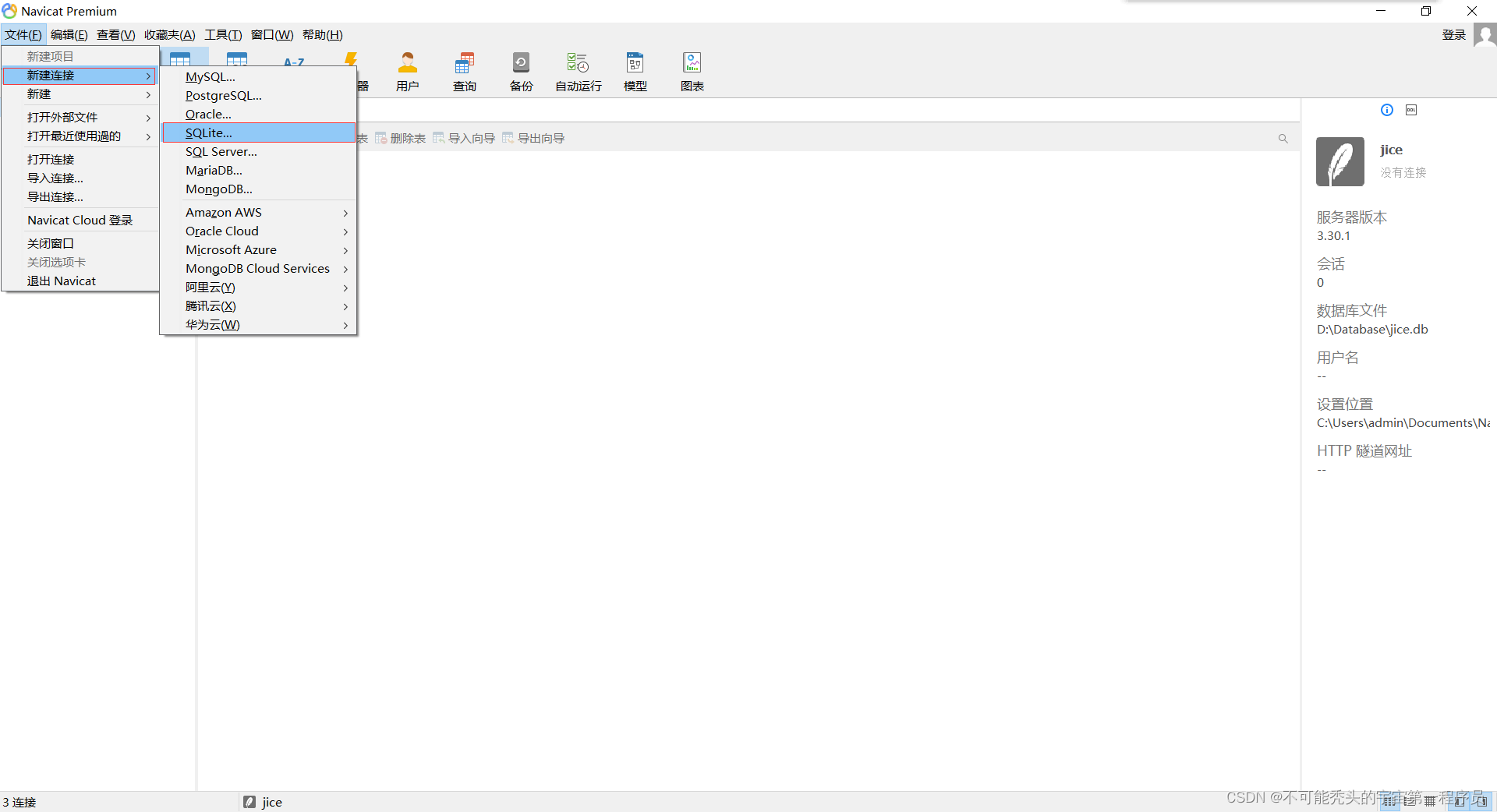Open the 收藏夹(A) menu
This screenshot has width=1497, height=812.
pyautogui.click(x=170, y=35)
